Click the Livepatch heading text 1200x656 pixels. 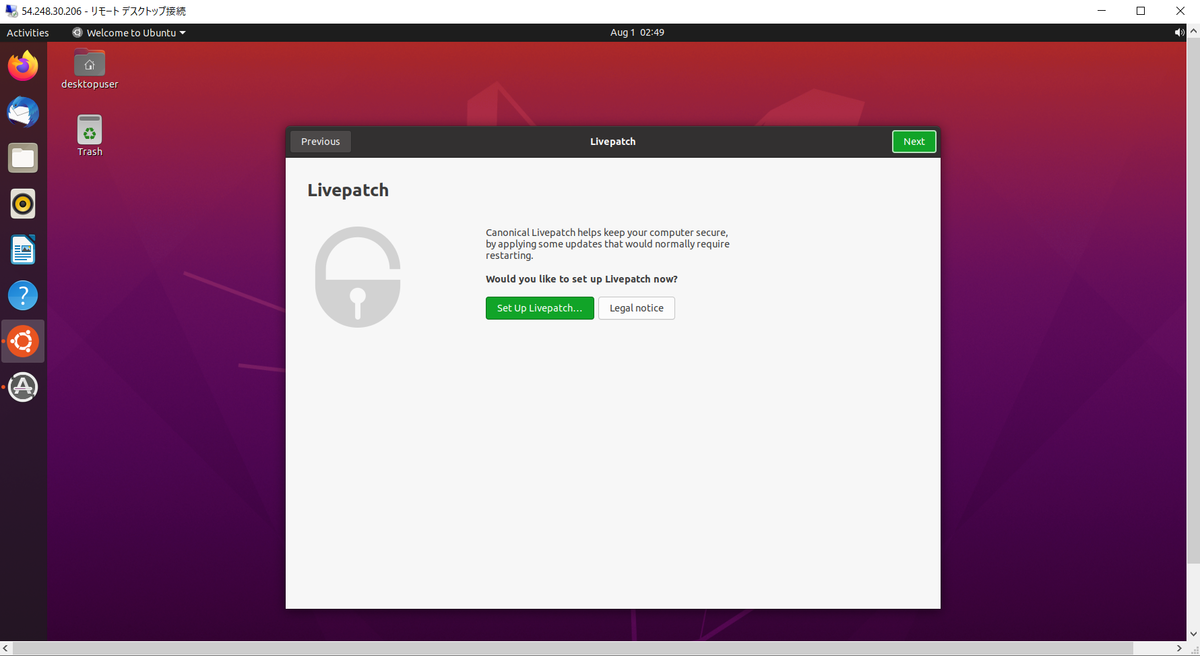(348, 190)
